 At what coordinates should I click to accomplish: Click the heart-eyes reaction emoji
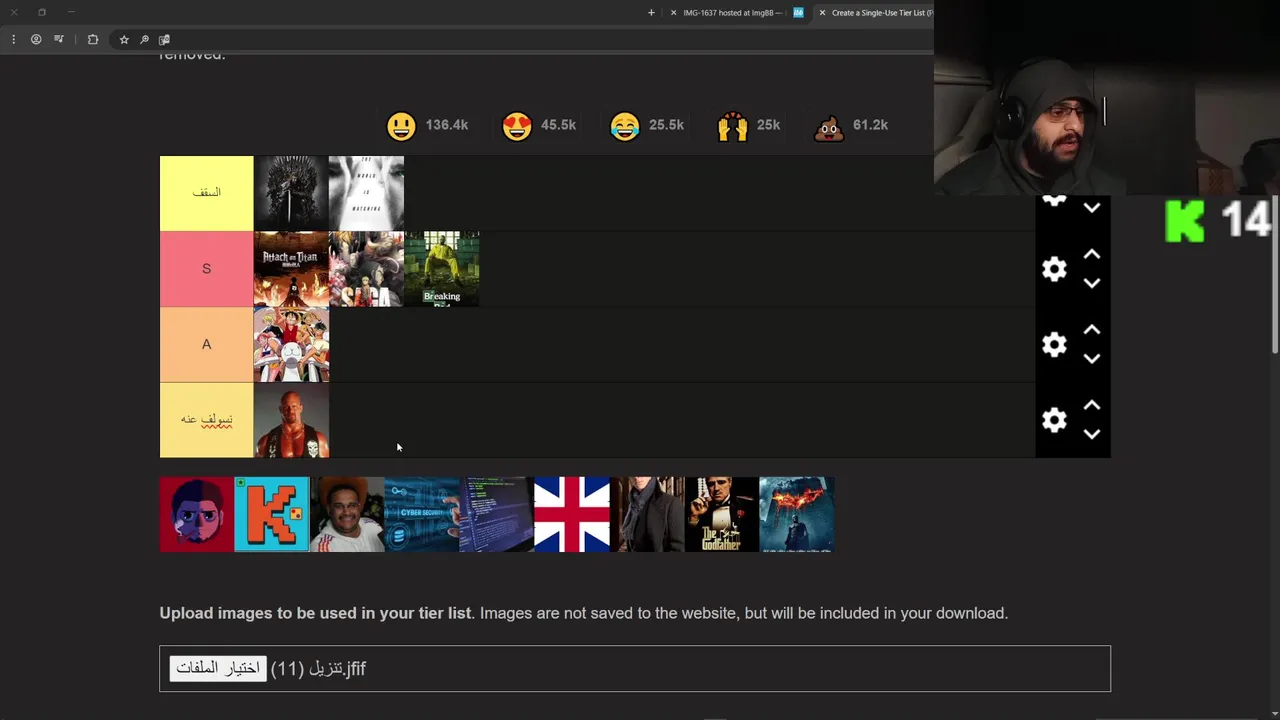(x=517, y=126)
